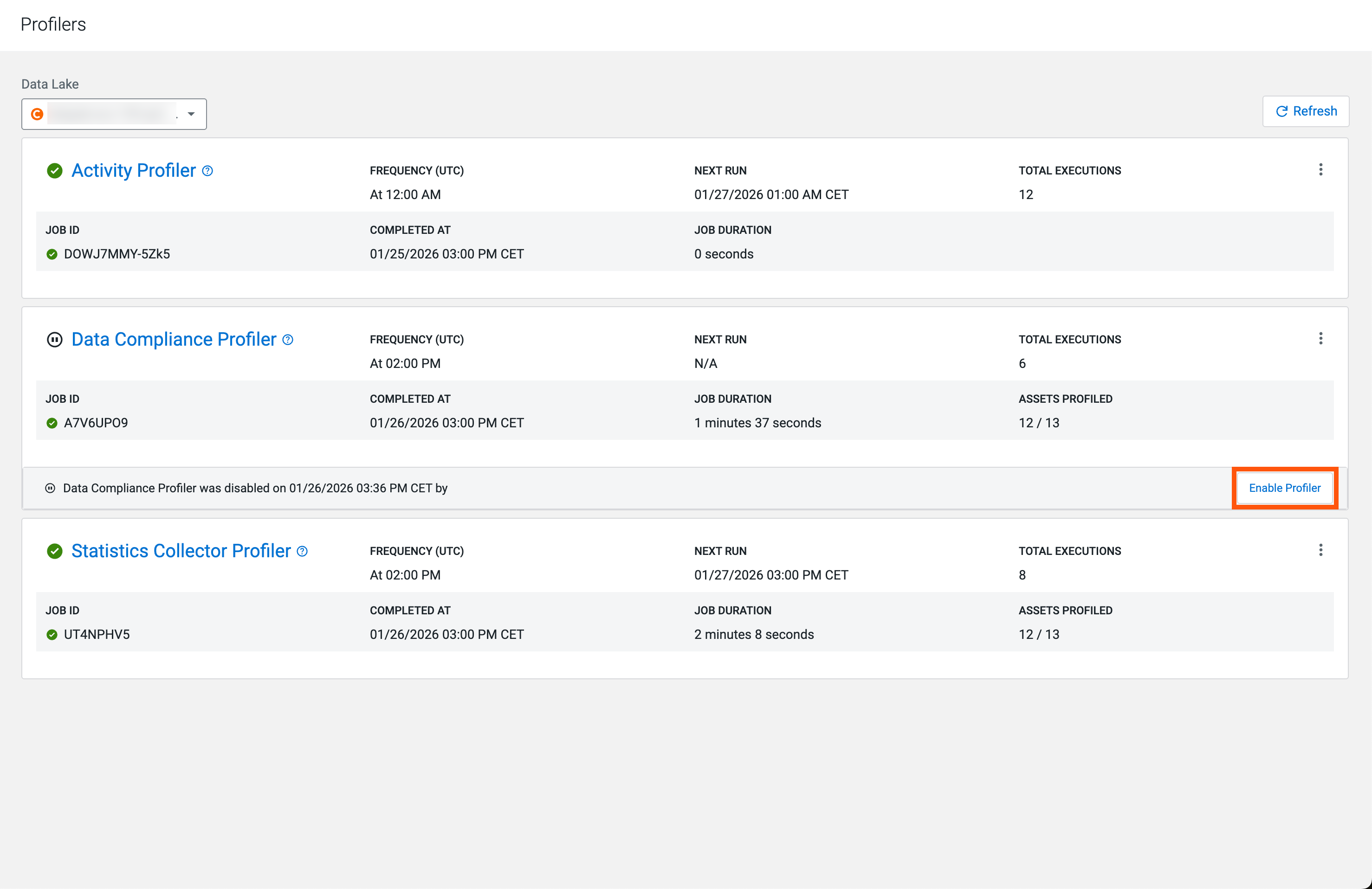Open Data Compliance Profiler kebab menu
This screenshot has width=1372, height=889.
1320,338
